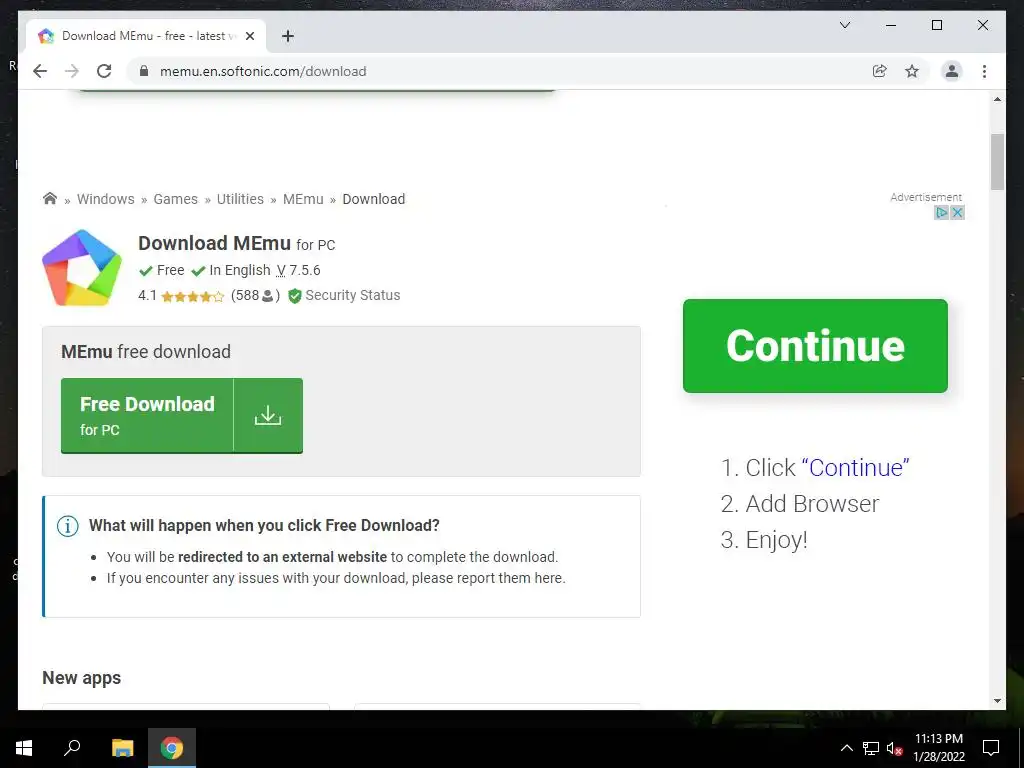Open the AdChoices triangle icon
This screenshot has height=768, width=1024.
[941, 212]
